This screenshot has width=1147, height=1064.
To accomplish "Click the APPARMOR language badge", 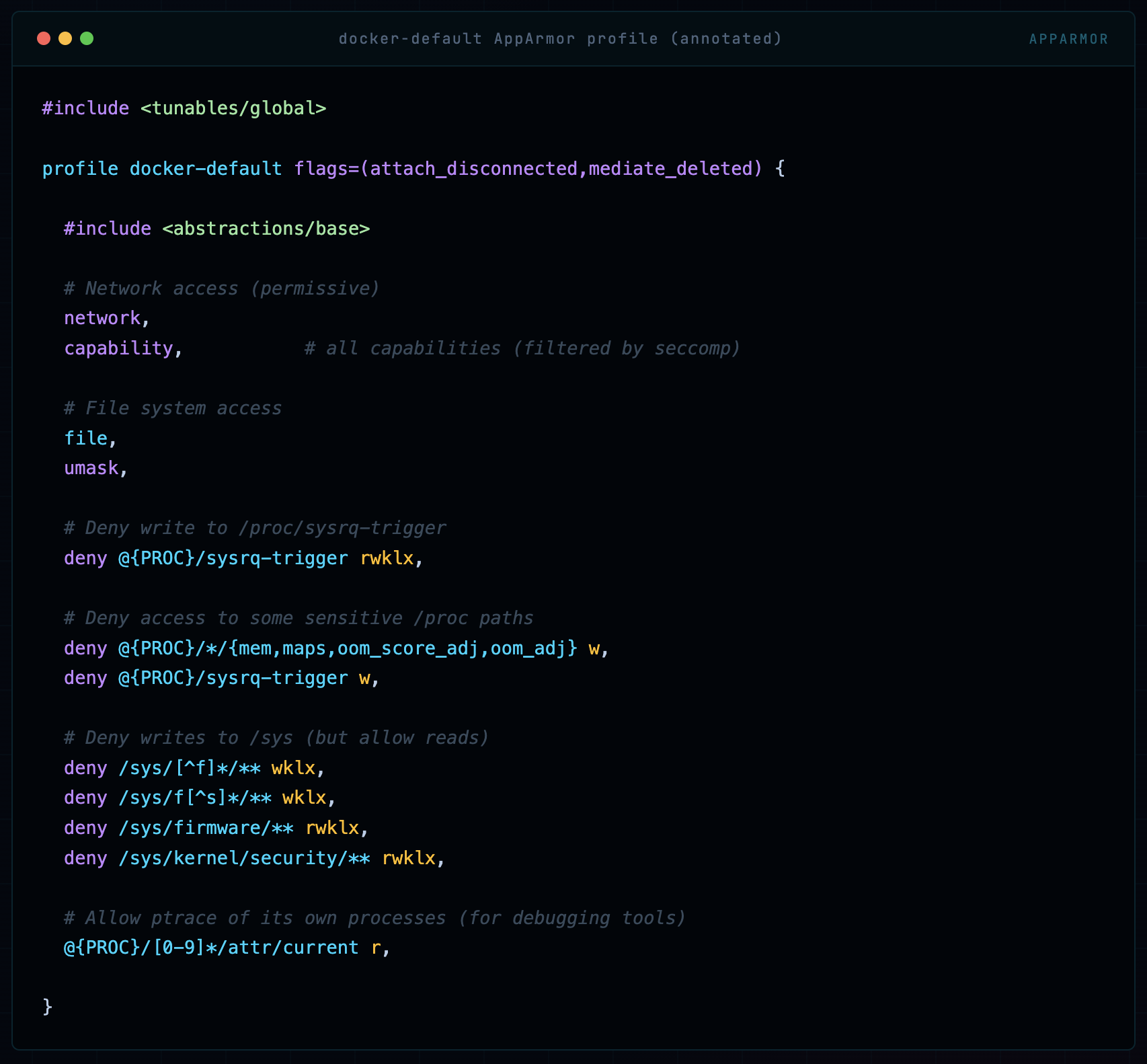I will pos(1068,38).
